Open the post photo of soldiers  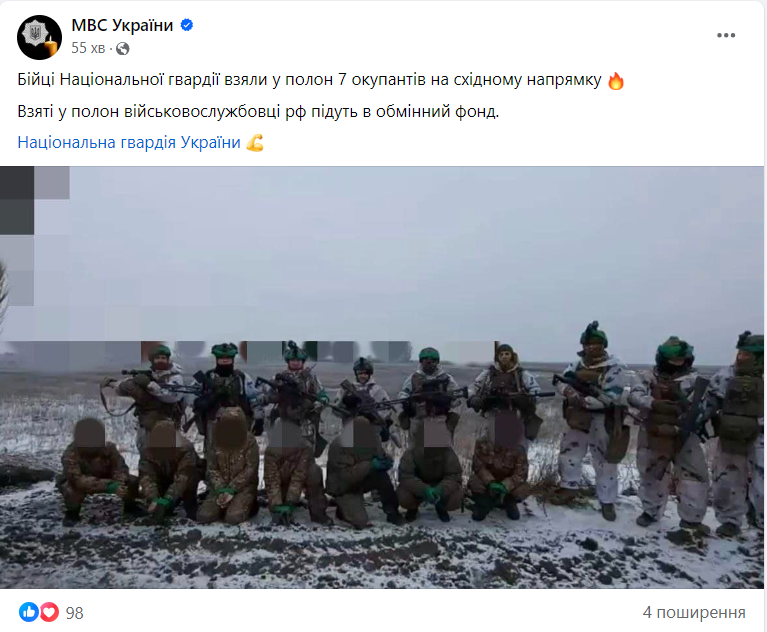(382, 377)
